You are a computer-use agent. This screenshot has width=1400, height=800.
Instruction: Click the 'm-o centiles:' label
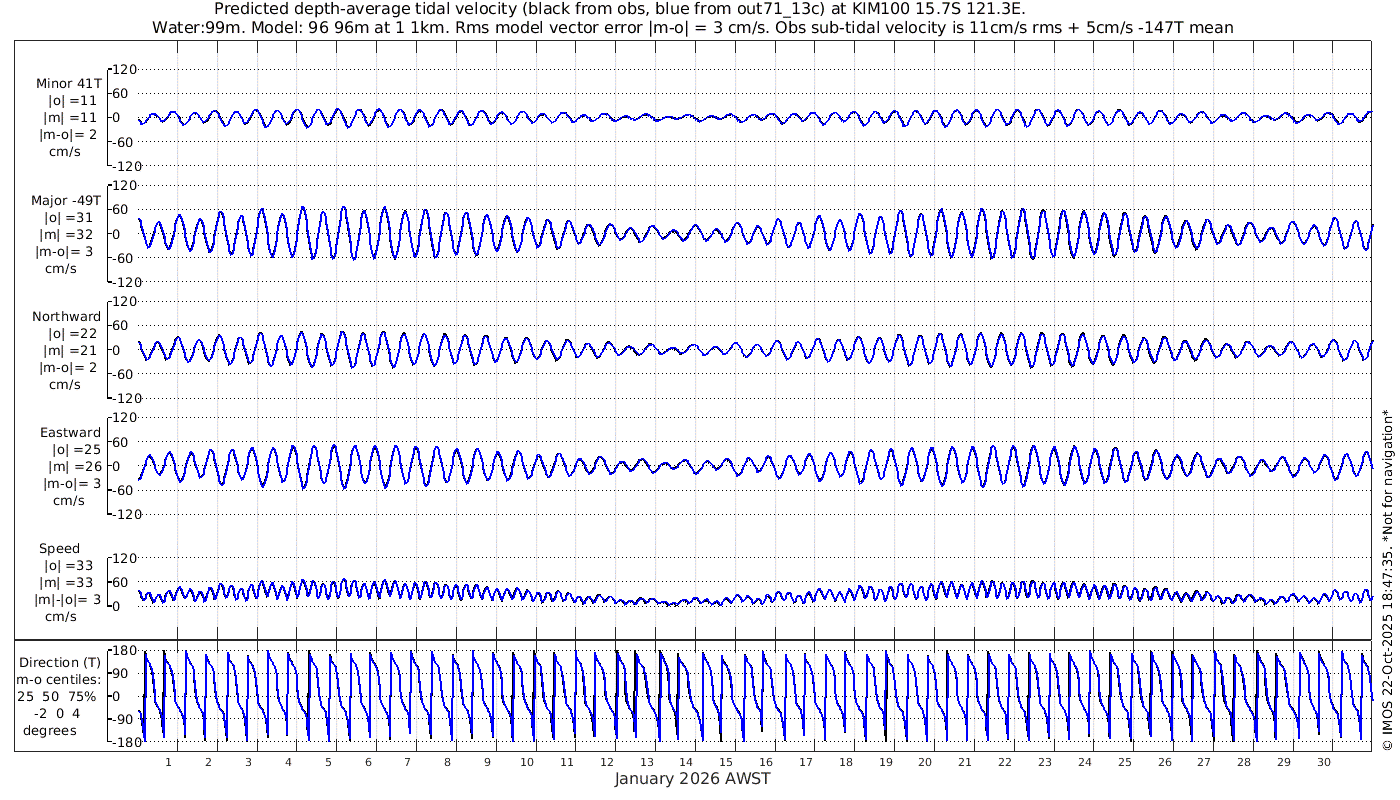[x=61, y=679]
